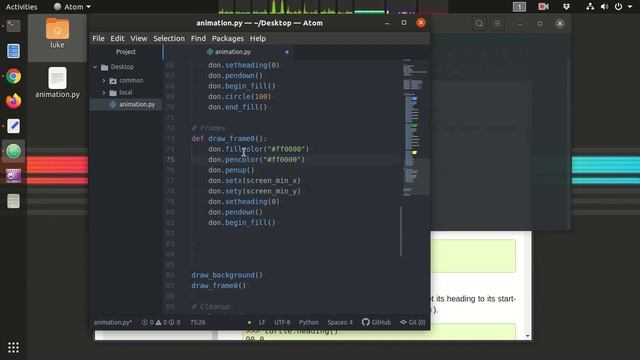
Task: Open system menu dropdown arrow
Action: point(630,7)
